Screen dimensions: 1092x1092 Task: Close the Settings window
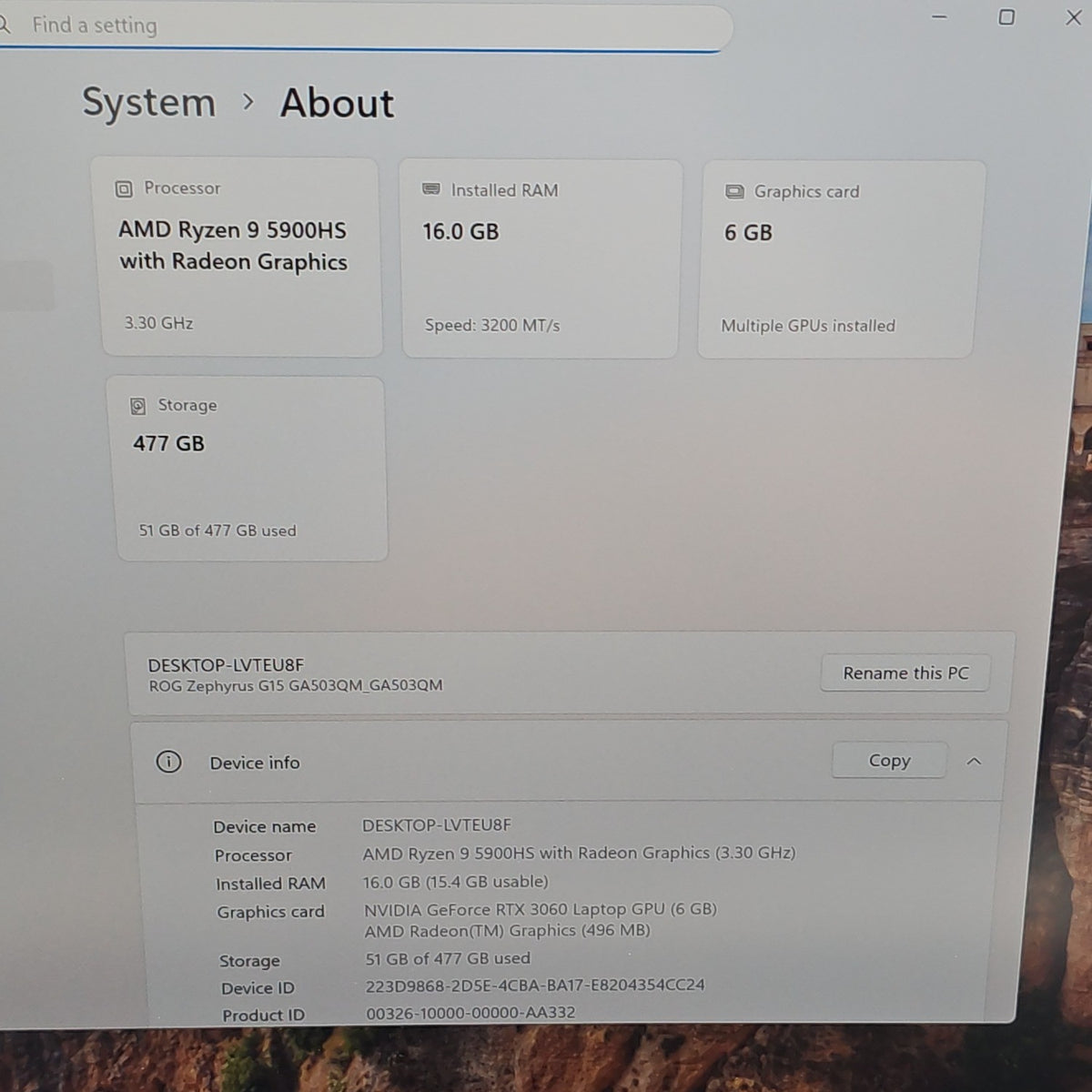1073,18
